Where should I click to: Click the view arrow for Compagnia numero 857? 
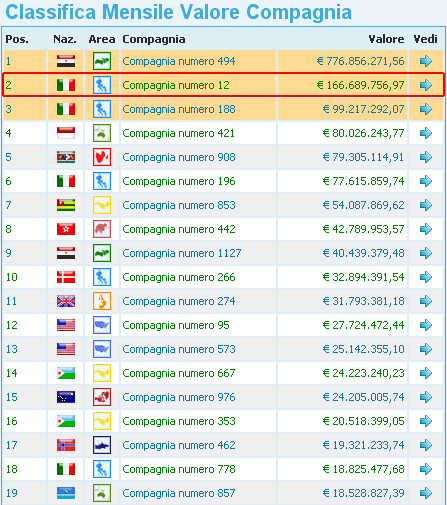[x=426, y=493]
